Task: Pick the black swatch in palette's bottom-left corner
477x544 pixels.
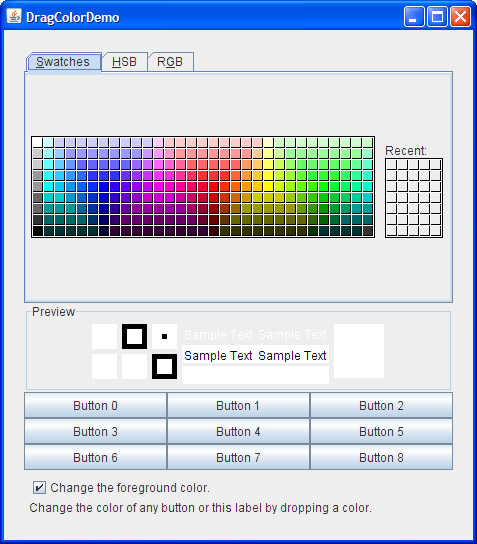Action: [x=37, y=231]
